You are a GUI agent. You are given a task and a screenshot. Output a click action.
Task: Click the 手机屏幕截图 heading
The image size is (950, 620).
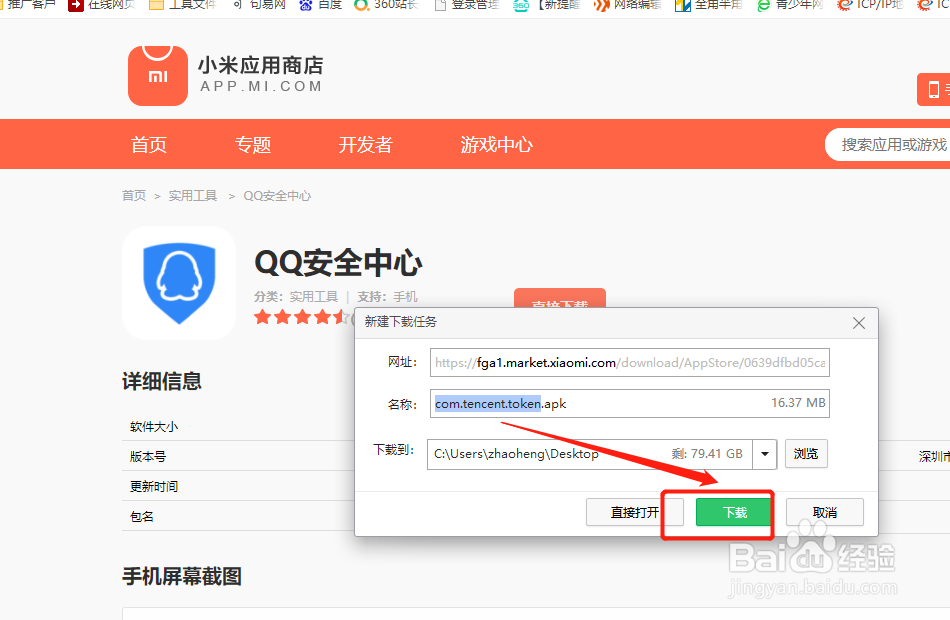182,576
